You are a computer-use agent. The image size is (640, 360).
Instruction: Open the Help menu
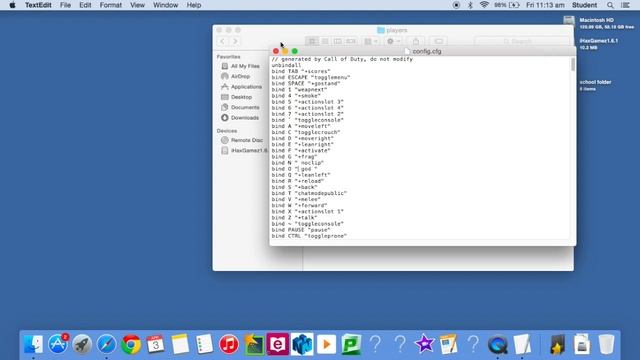(x=194, y=5)
